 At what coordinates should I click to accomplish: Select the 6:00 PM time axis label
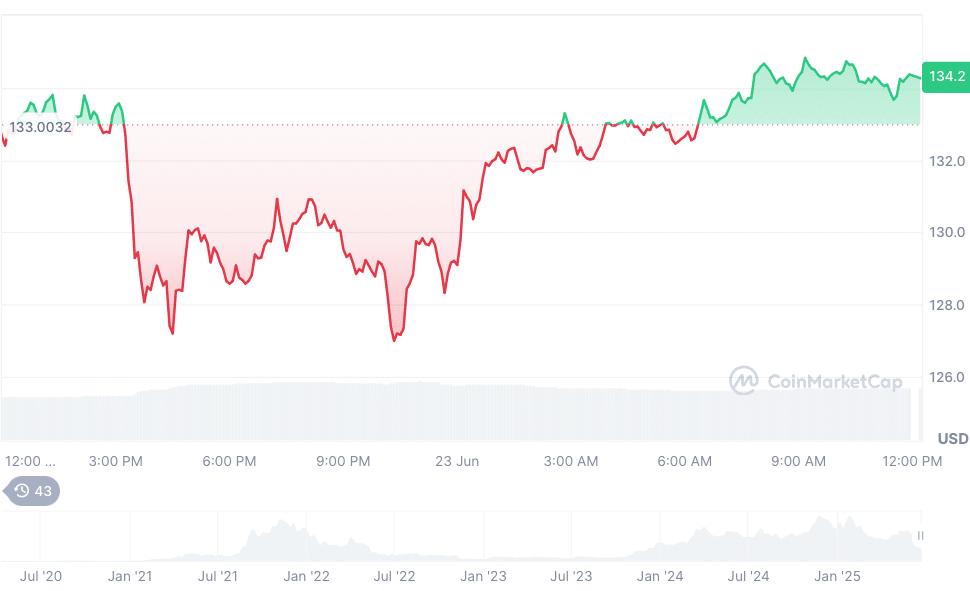tap(229, 461)
